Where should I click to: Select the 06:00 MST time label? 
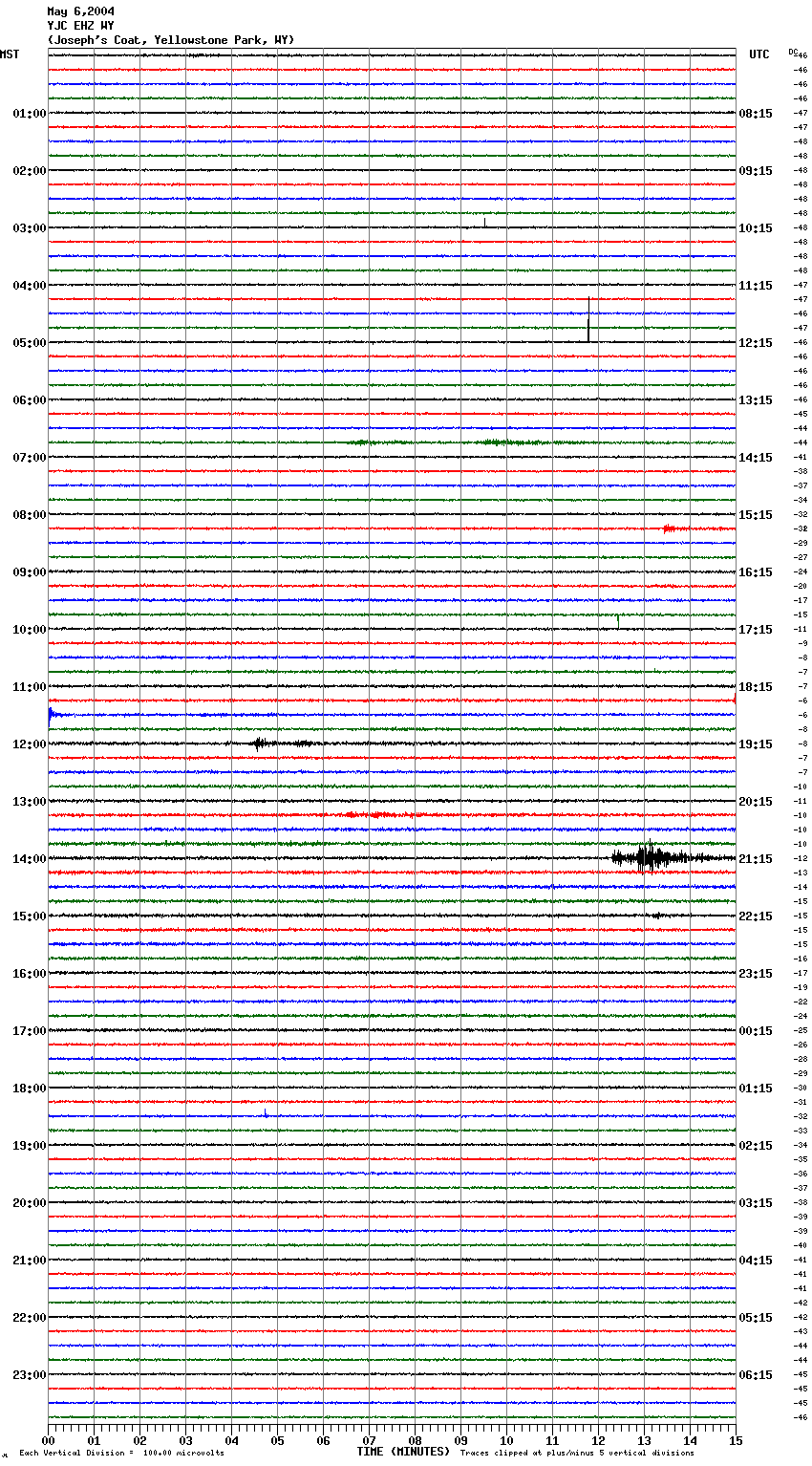(30, 400)
